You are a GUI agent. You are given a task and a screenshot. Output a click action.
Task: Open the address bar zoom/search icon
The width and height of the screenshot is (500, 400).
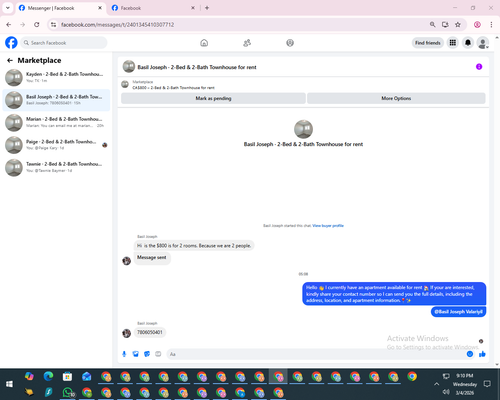click(432, 25)
